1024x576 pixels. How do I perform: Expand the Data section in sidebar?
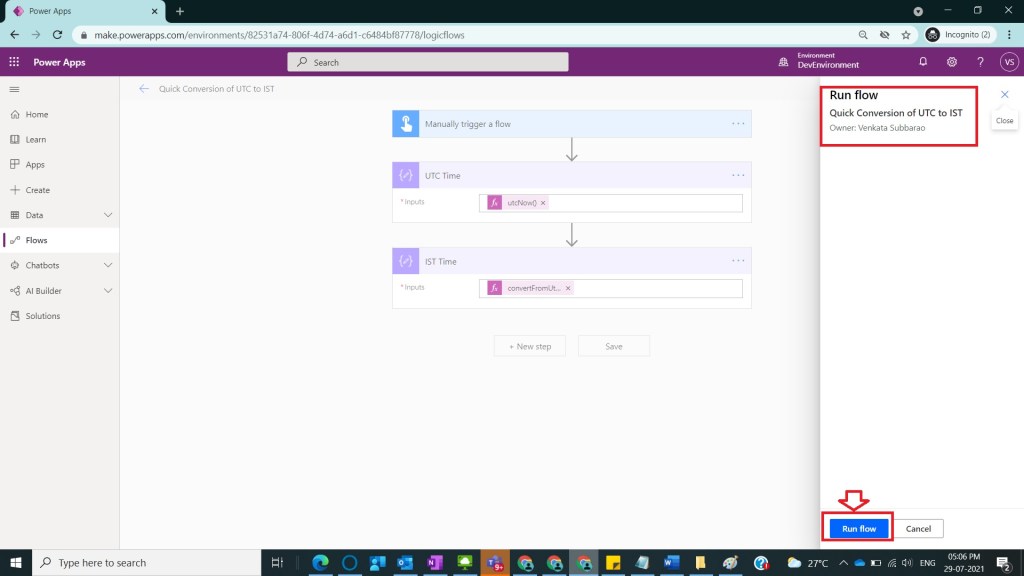pyautogui.click(x=108, y=215)
